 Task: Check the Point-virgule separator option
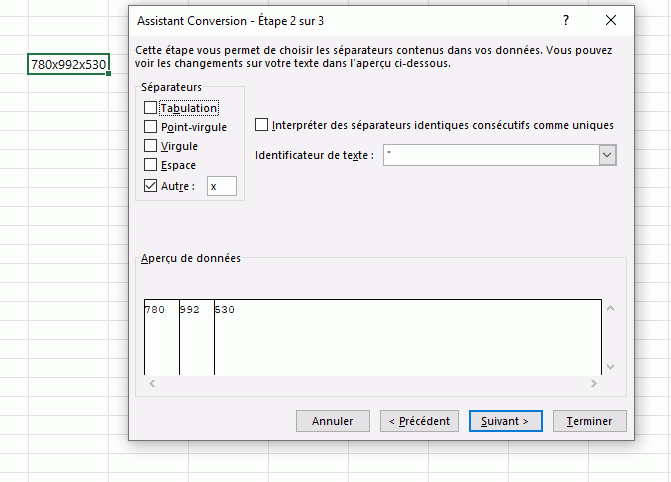(x=151, y=127)
